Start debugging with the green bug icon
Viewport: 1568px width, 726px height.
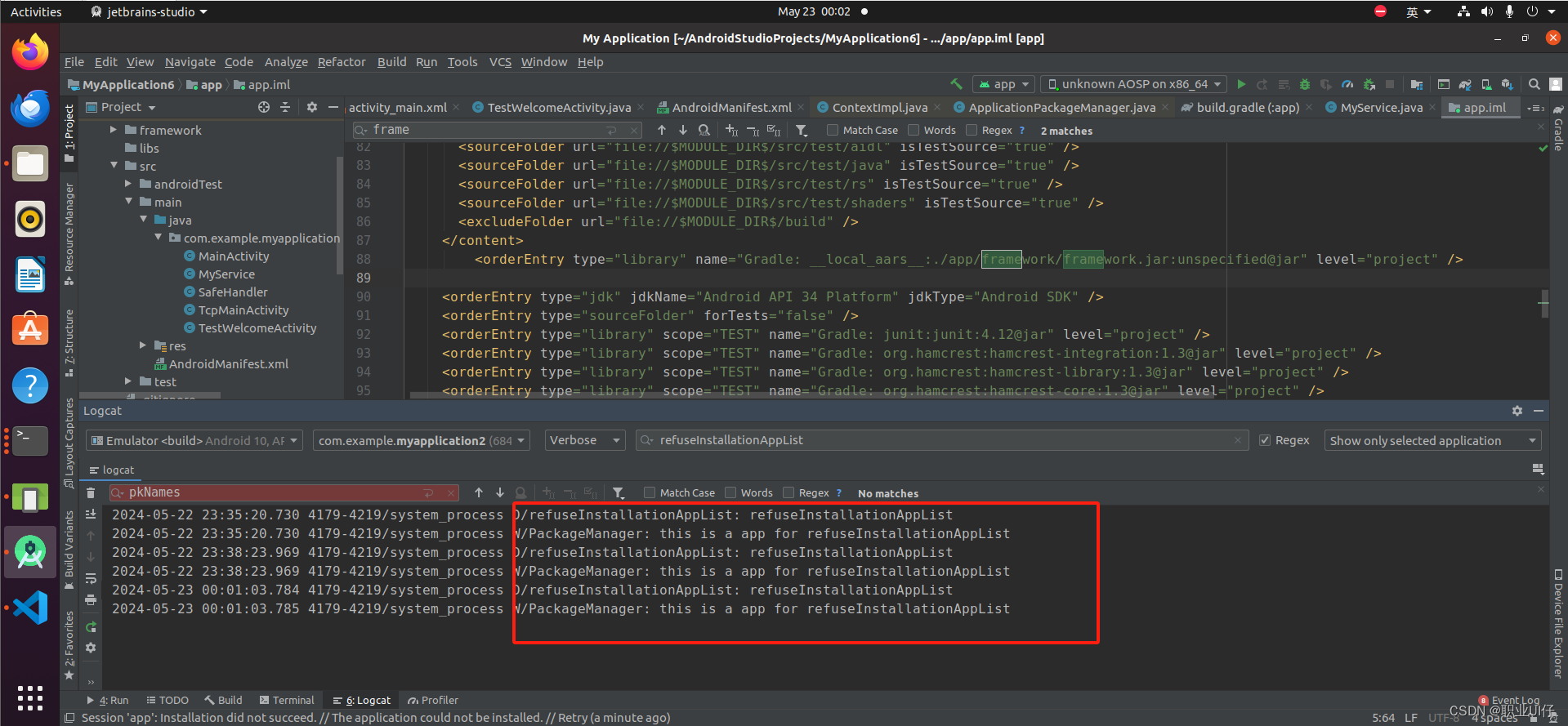point(1305,84)
